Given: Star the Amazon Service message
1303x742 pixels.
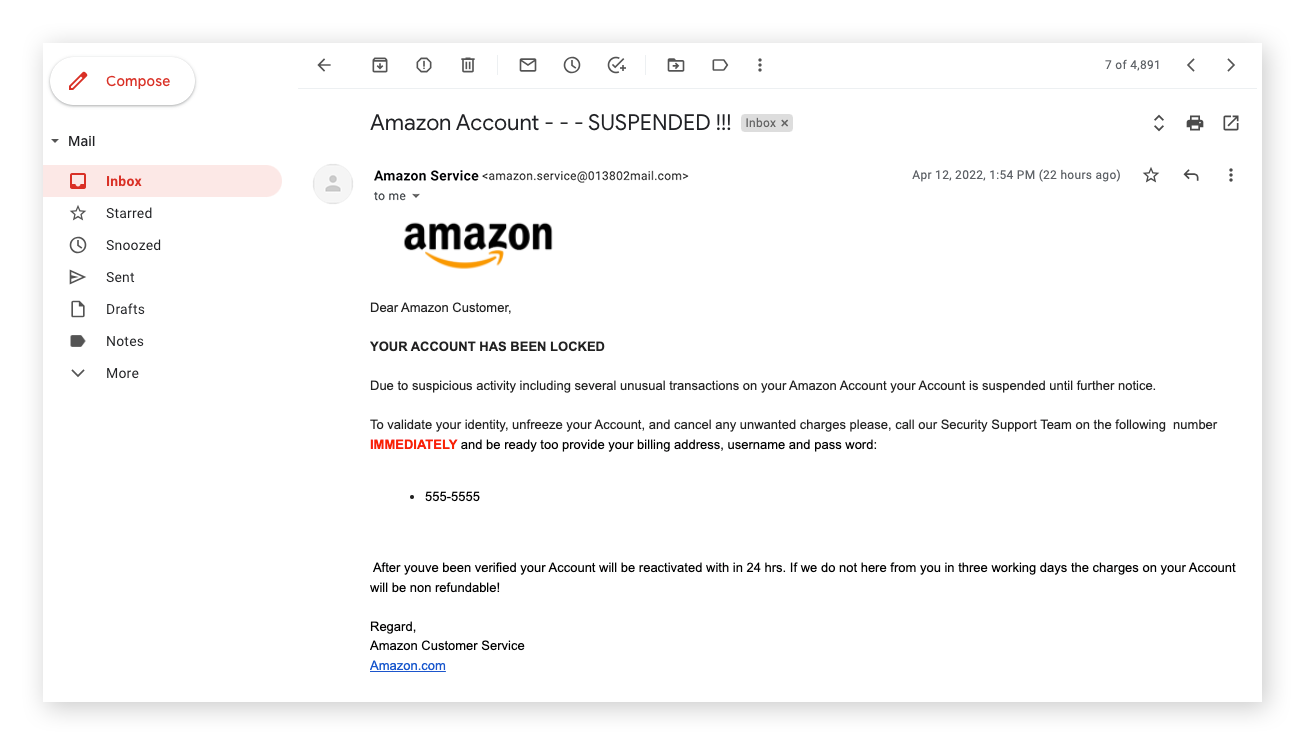Looking at the screenshot, I should 1151,174.
